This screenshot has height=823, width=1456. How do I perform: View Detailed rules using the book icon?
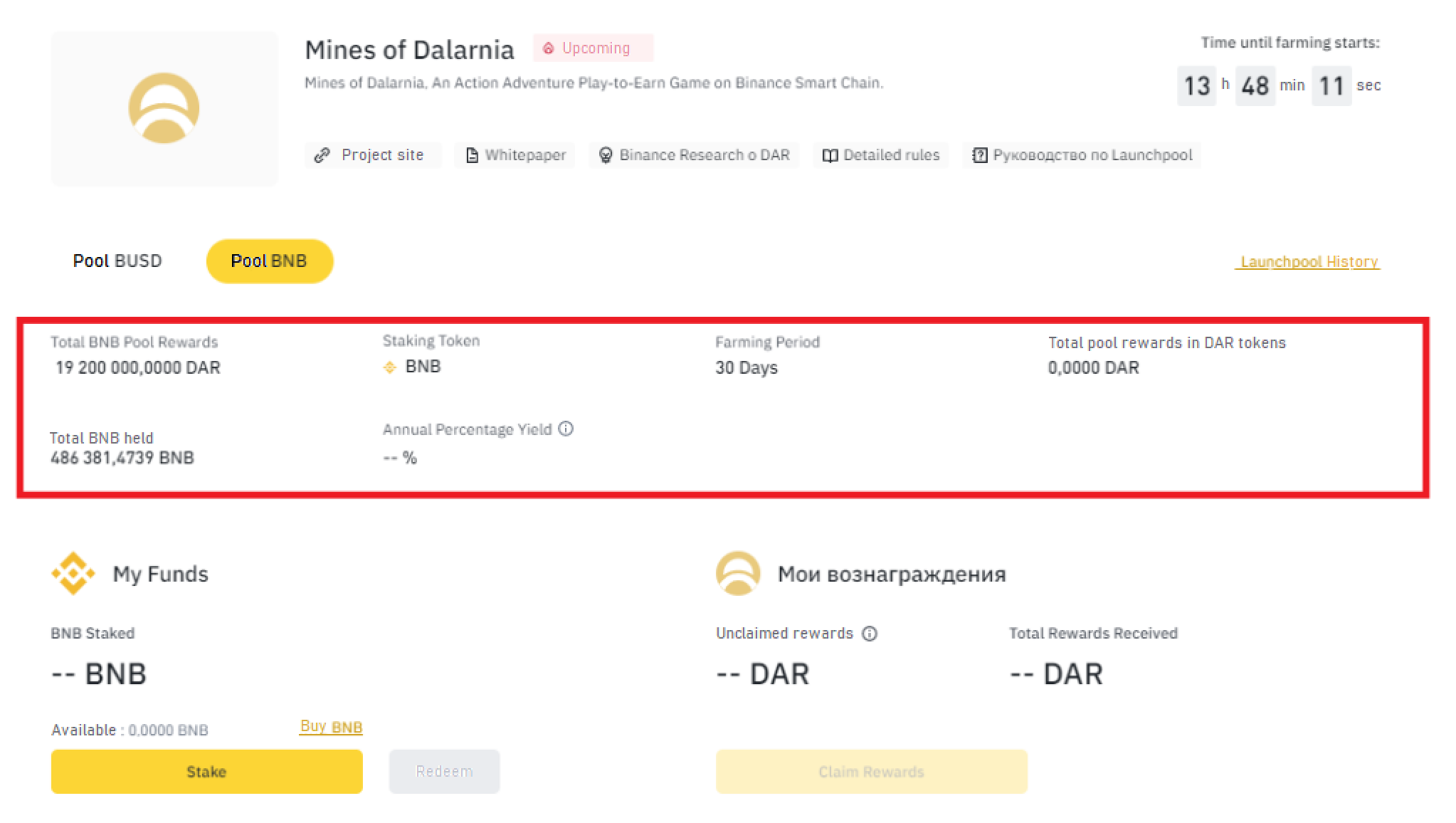tap(830, 154)
